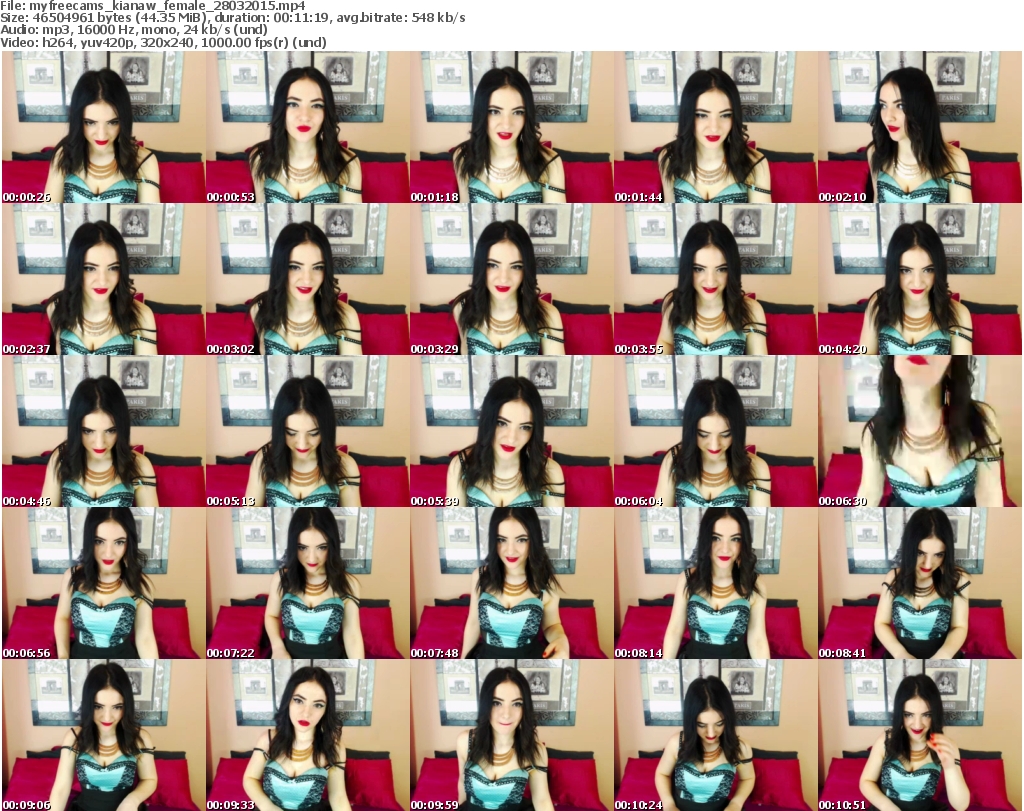The height and width of the screenshot is (811, 1024).
Task: Open the thumbnail stamped 00:05:13
Action: (308, 431)
